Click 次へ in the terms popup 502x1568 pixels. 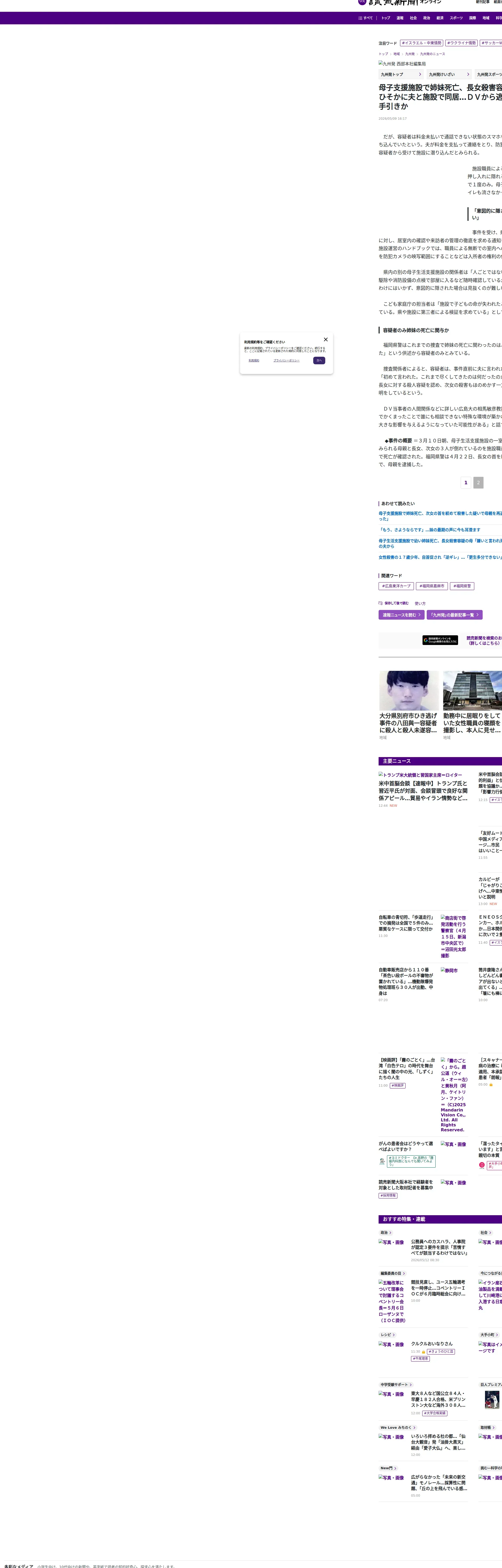click(x=319, y=360)
